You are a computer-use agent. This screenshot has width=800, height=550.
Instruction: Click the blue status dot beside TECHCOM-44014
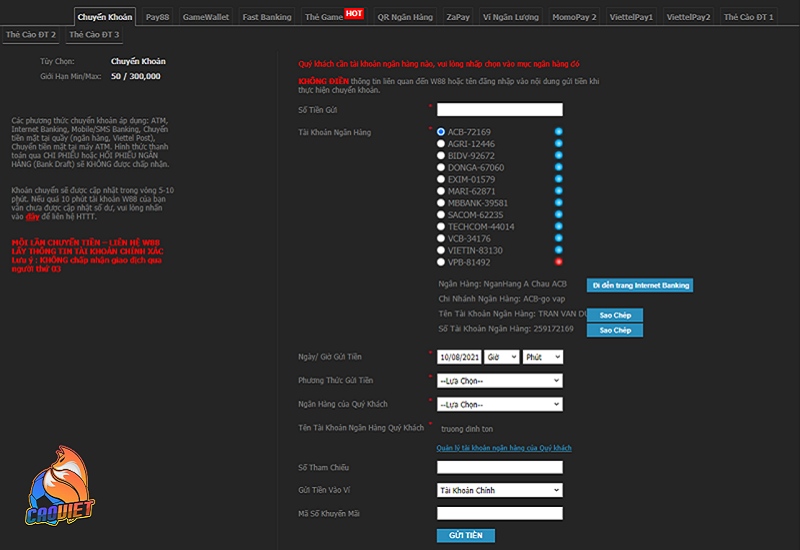[x=559, y=226]
